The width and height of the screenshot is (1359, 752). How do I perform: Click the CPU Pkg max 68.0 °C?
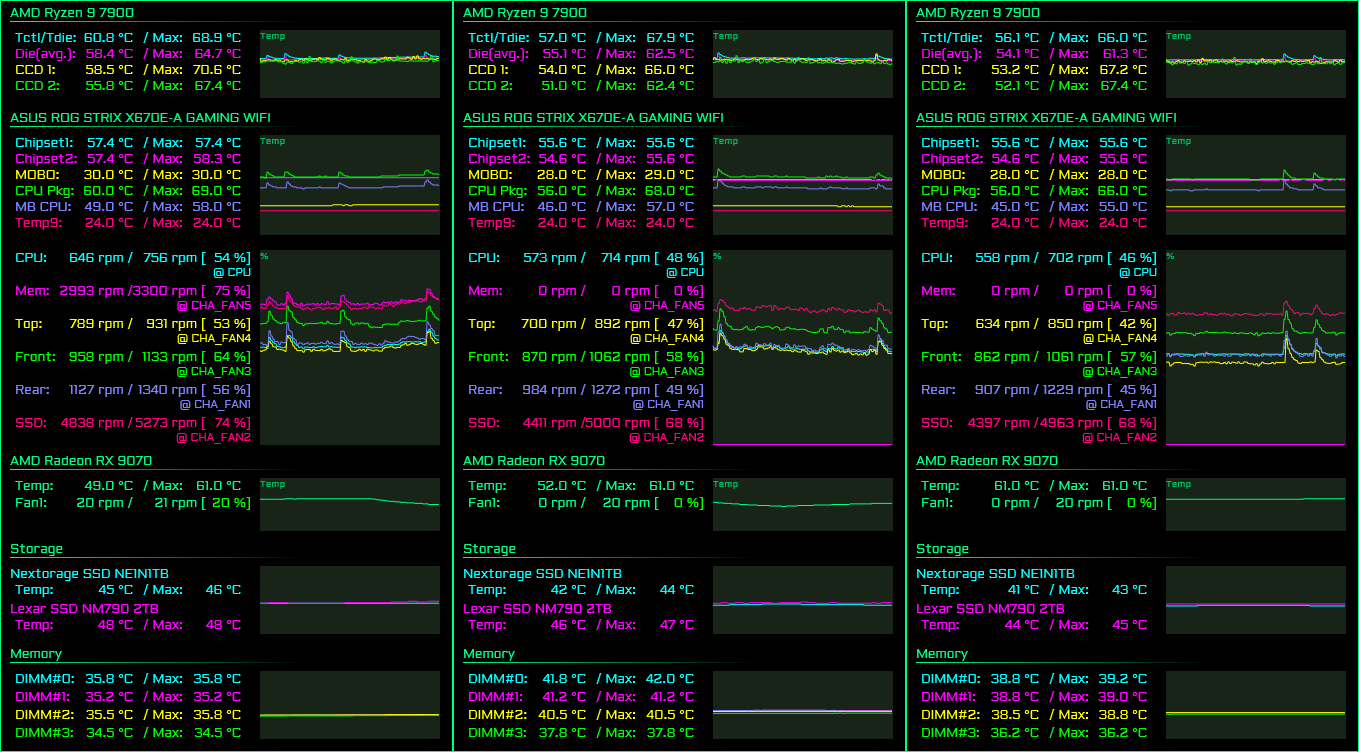(669, 191)
